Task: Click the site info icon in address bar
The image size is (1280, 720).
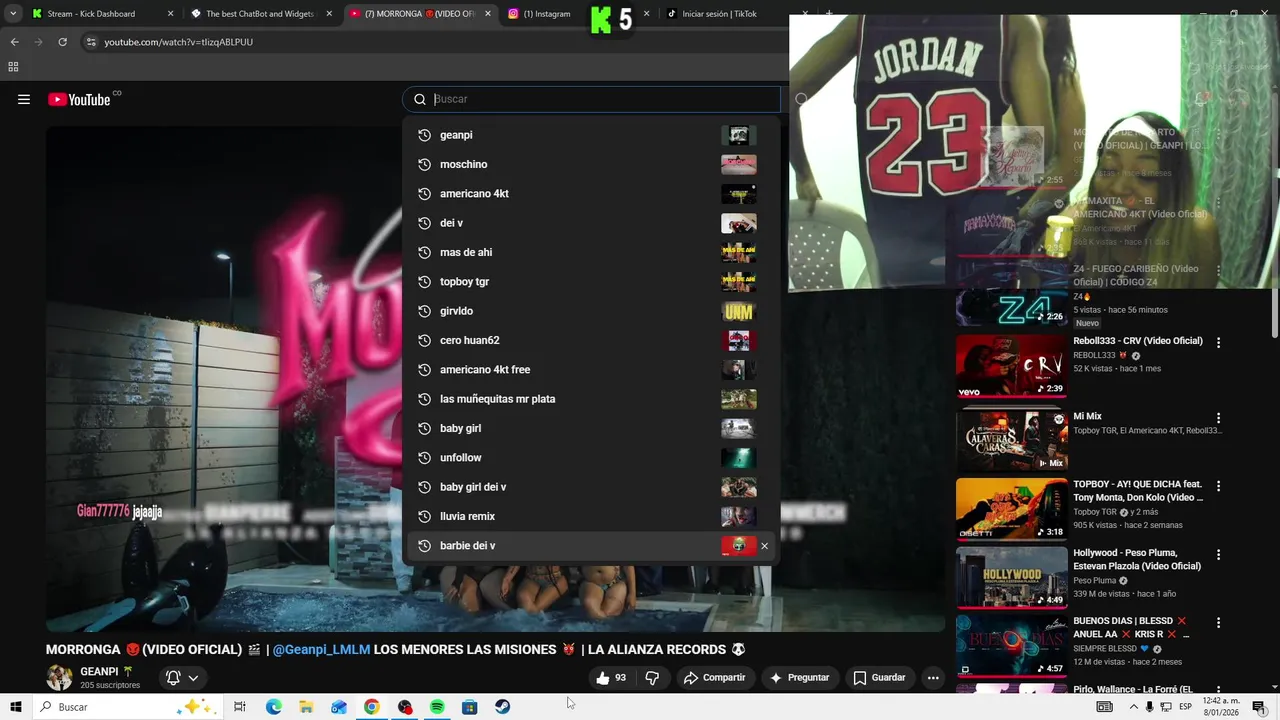Action: point(91,42)
